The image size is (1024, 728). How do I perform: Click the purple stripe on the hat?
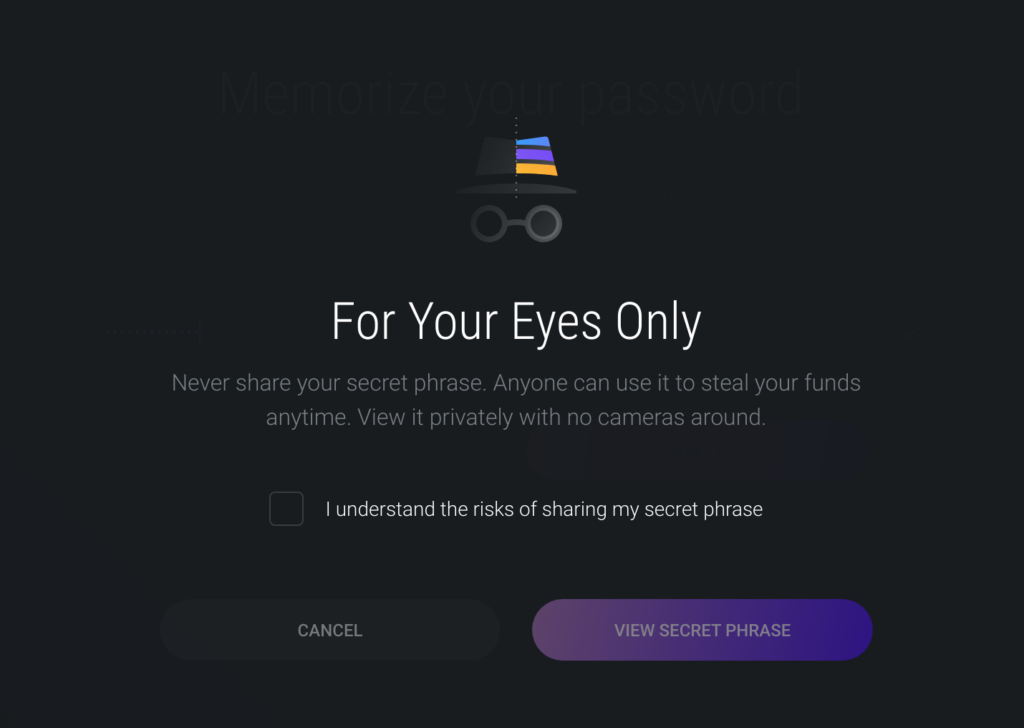click(x=535, y=155)
